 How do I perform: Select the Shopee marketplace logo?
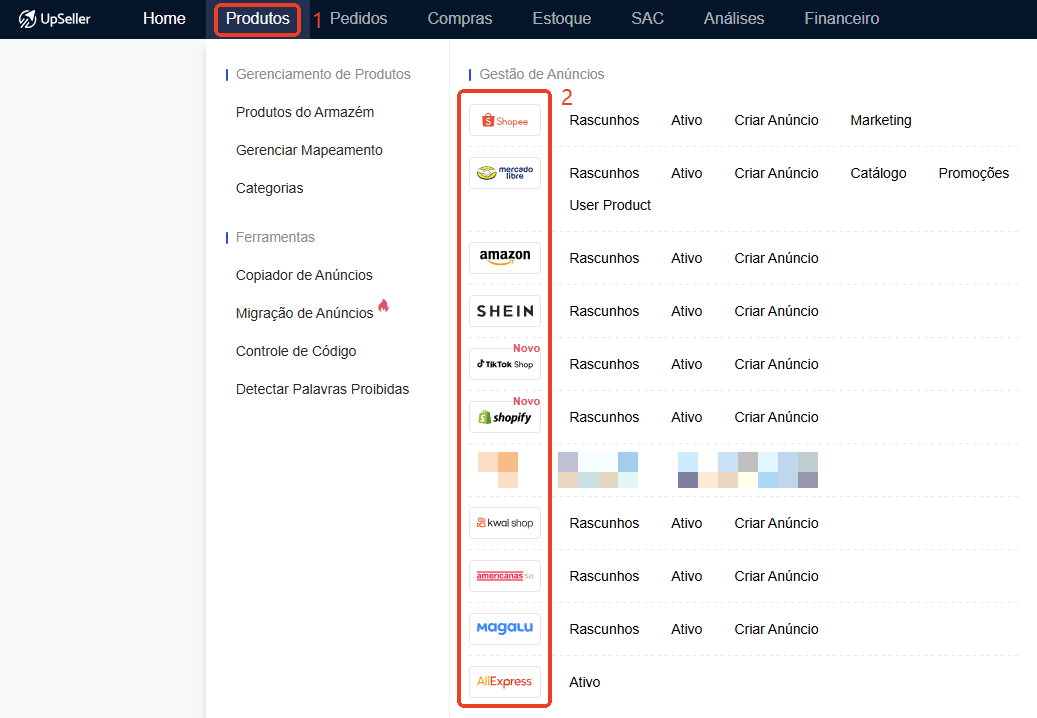tap(505, 120)
